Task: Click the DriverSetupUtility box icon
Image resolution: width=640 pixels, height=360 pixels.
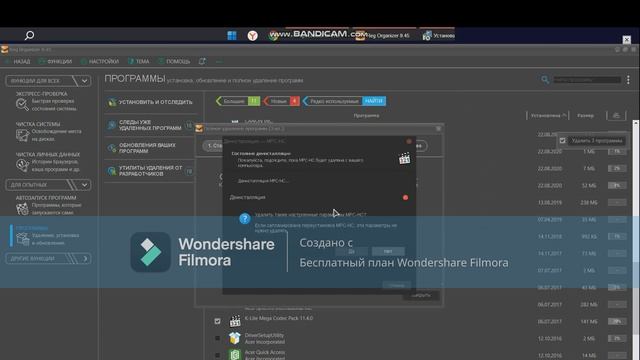Action: (x=235, y=338)
